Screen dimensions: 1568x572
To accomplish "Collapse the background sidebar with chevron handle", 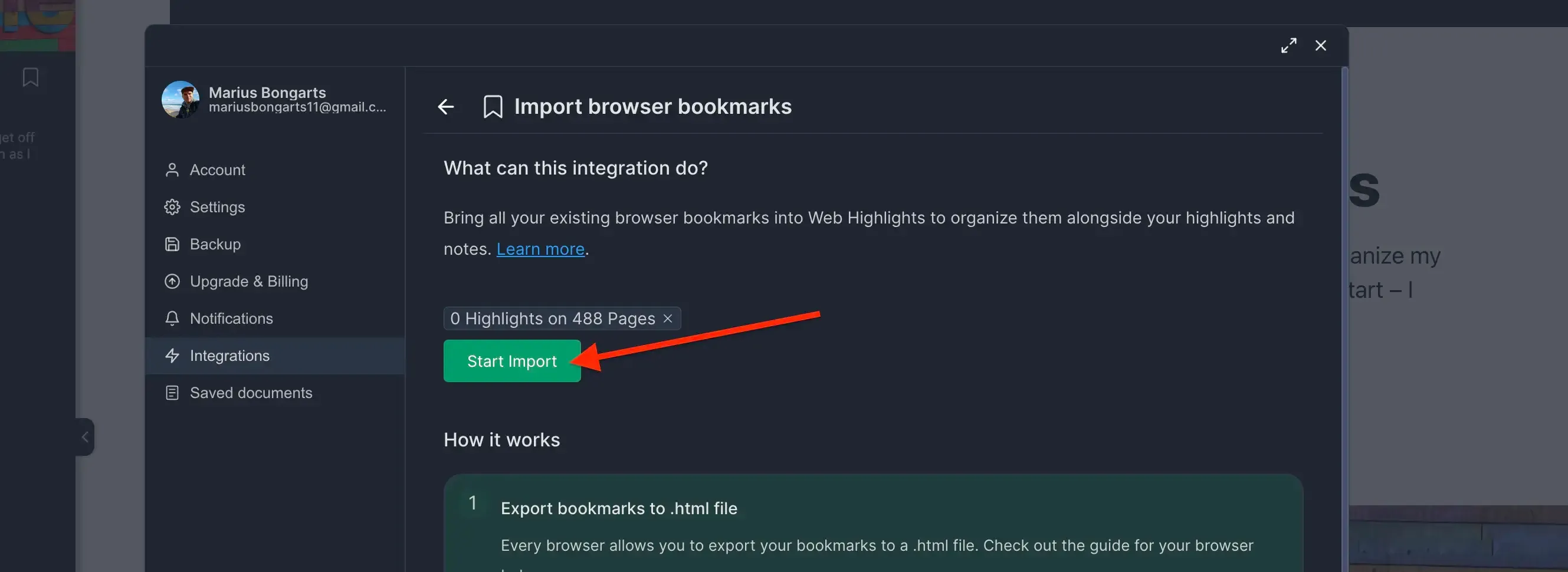I will pos(85,437).
